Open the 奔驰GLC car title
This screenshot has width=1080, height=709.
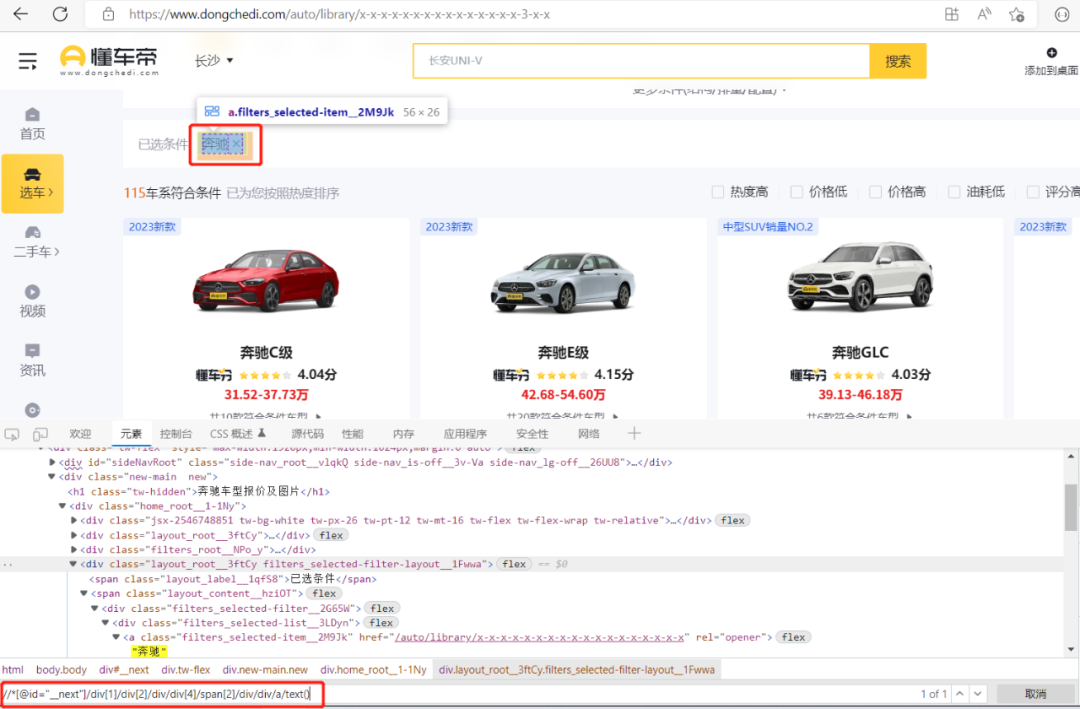(x=860, y=353)
